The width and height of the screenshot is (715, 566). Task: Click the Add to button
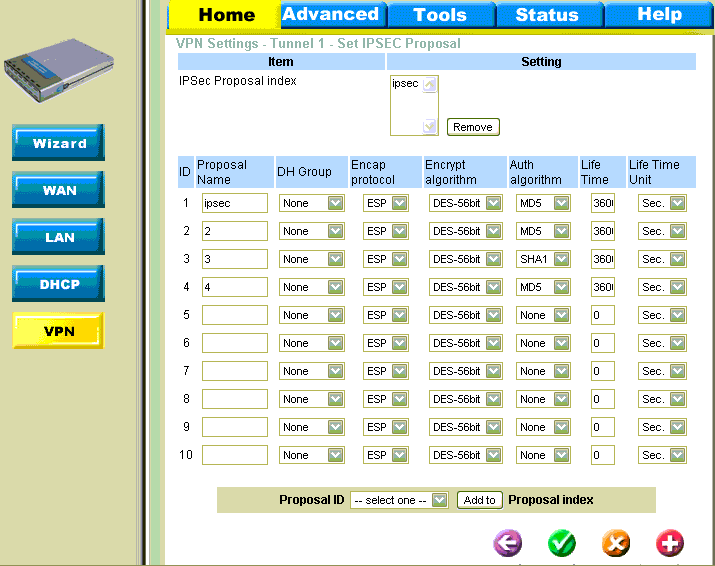[479, 500]
